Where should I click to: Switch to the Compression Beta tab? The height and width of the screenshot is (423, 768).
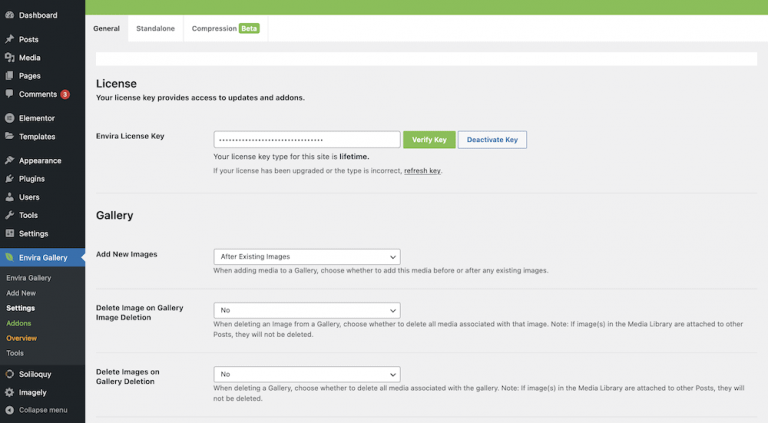tap(225, 28)
